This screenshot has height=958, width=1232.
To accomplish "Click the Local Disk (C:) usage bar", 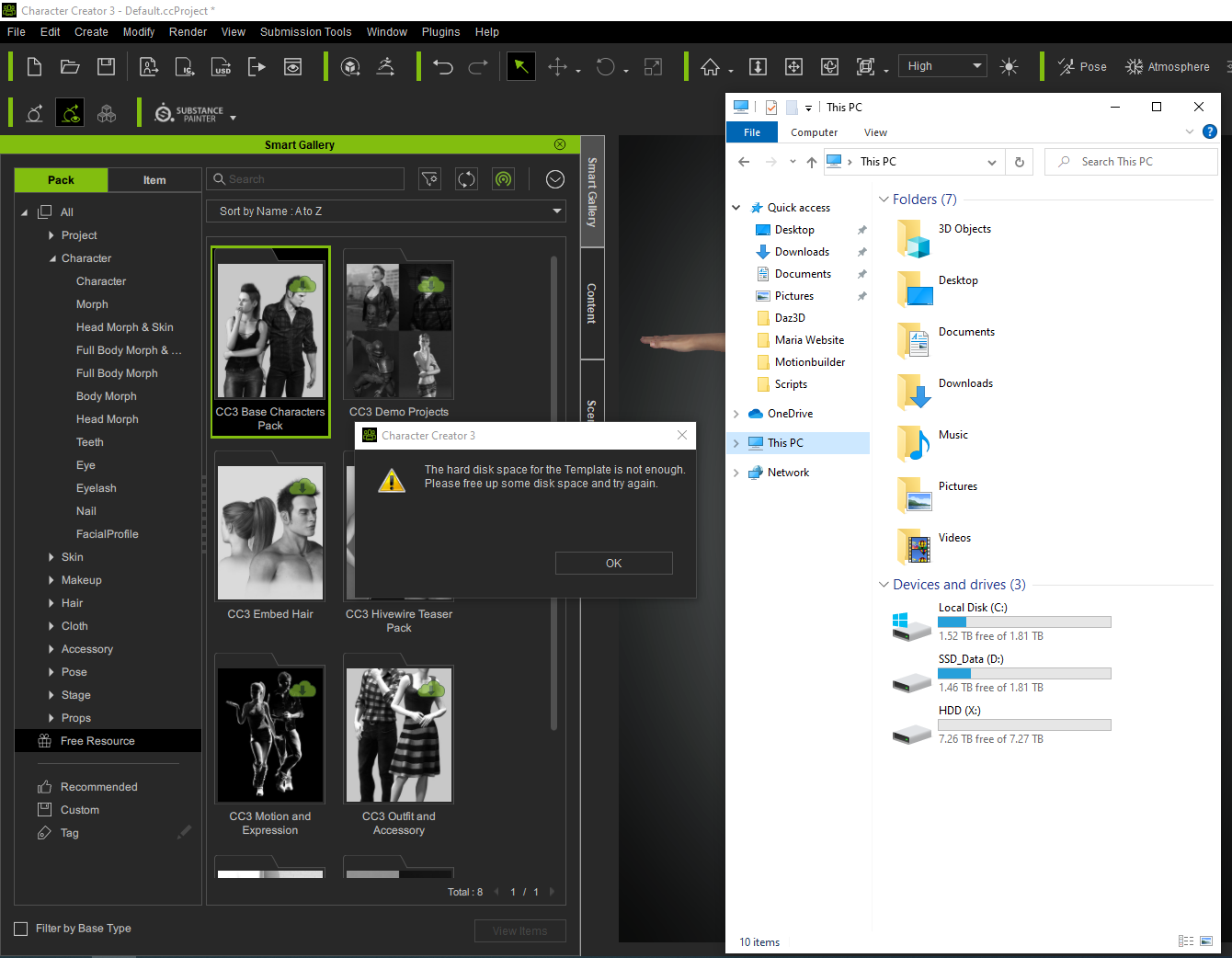I will point(1023,622).
